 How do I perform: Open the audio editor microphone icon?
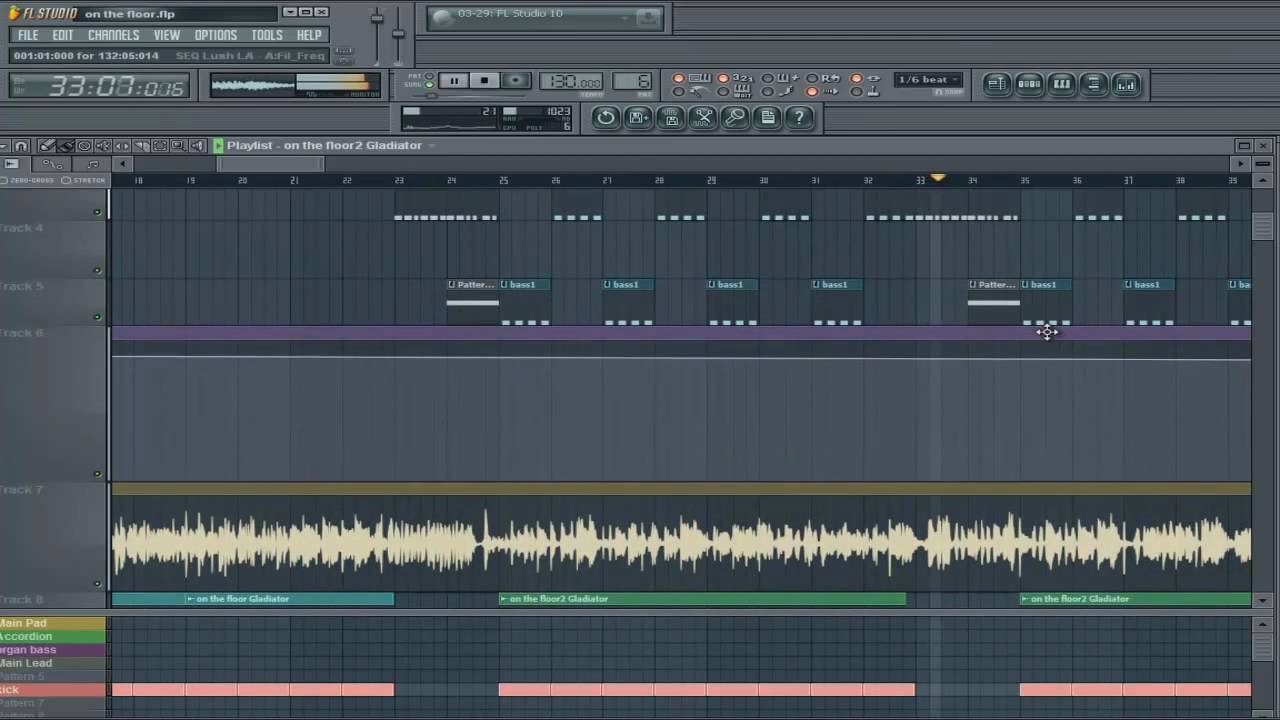pos(736,117)
